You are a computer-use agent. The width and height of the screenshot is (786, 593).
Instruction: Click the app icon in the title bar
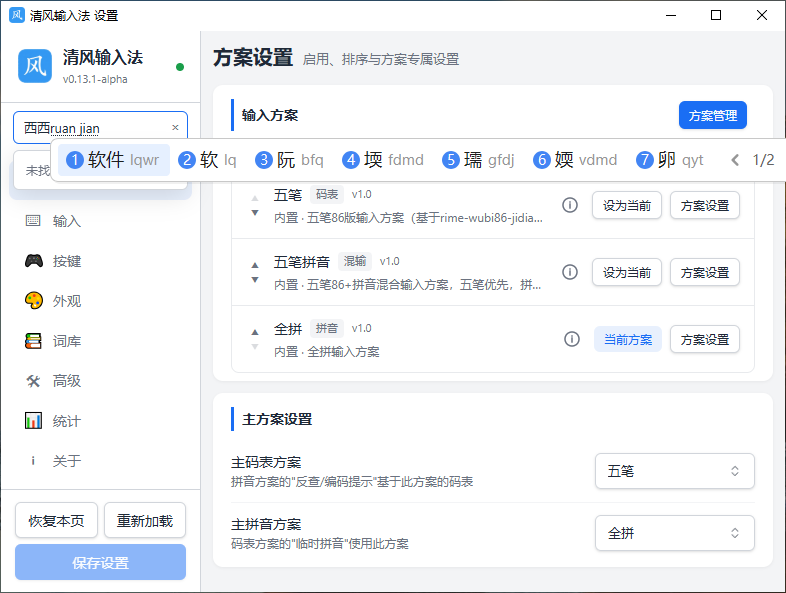point(17,15)
